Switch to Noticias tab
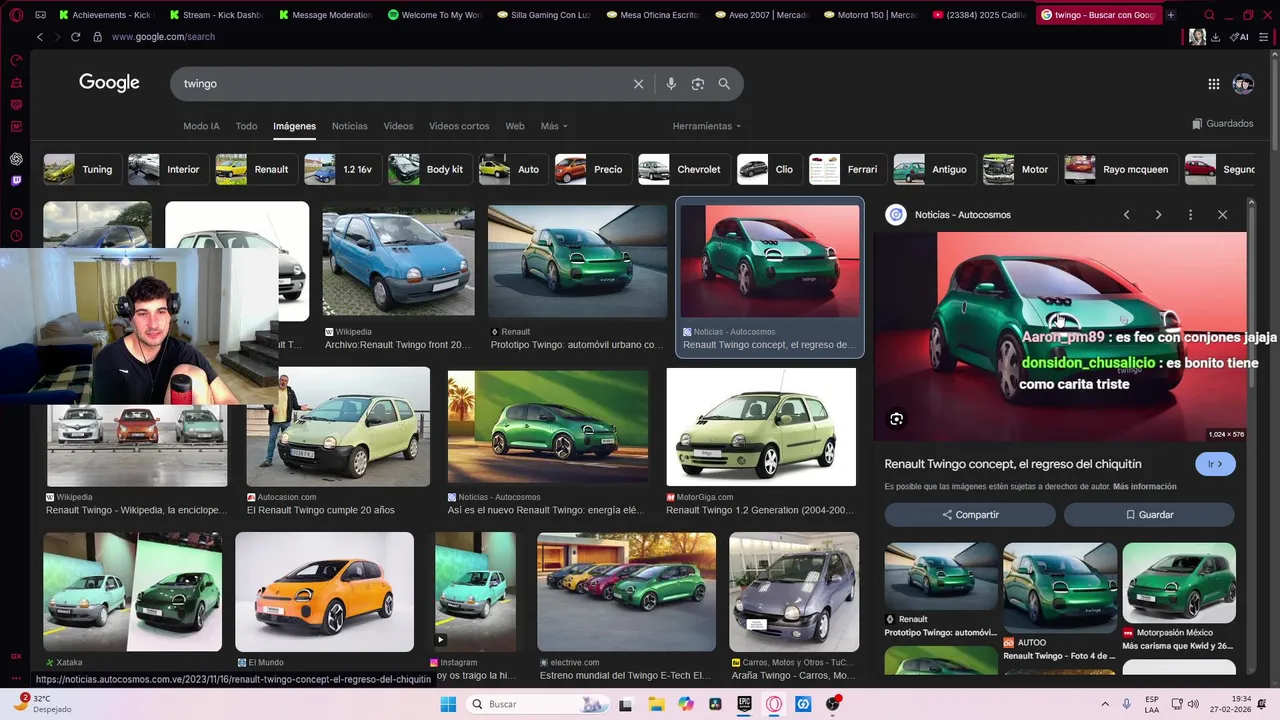Viewport: 1280px width, 720px height. (x=350, y=126)
